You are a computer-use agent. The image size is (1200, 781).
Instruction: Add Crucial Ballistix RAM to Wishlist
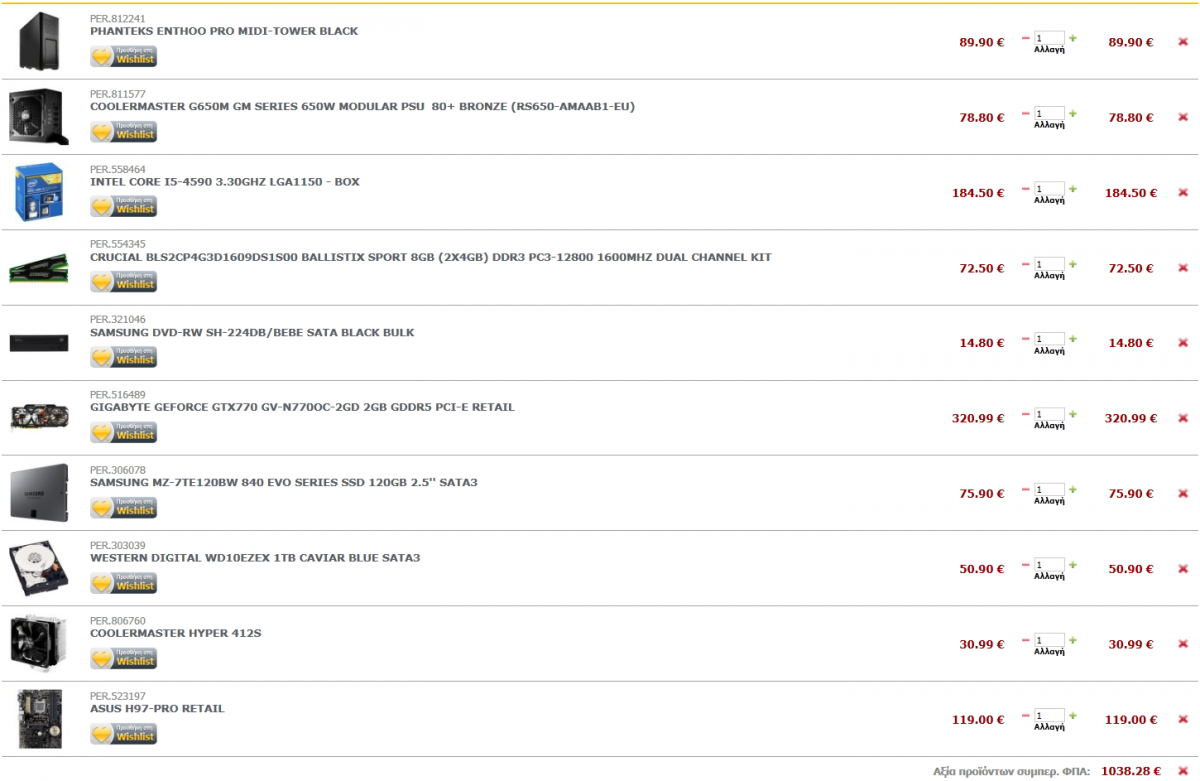pyautogui.click(x=124, y=282)
